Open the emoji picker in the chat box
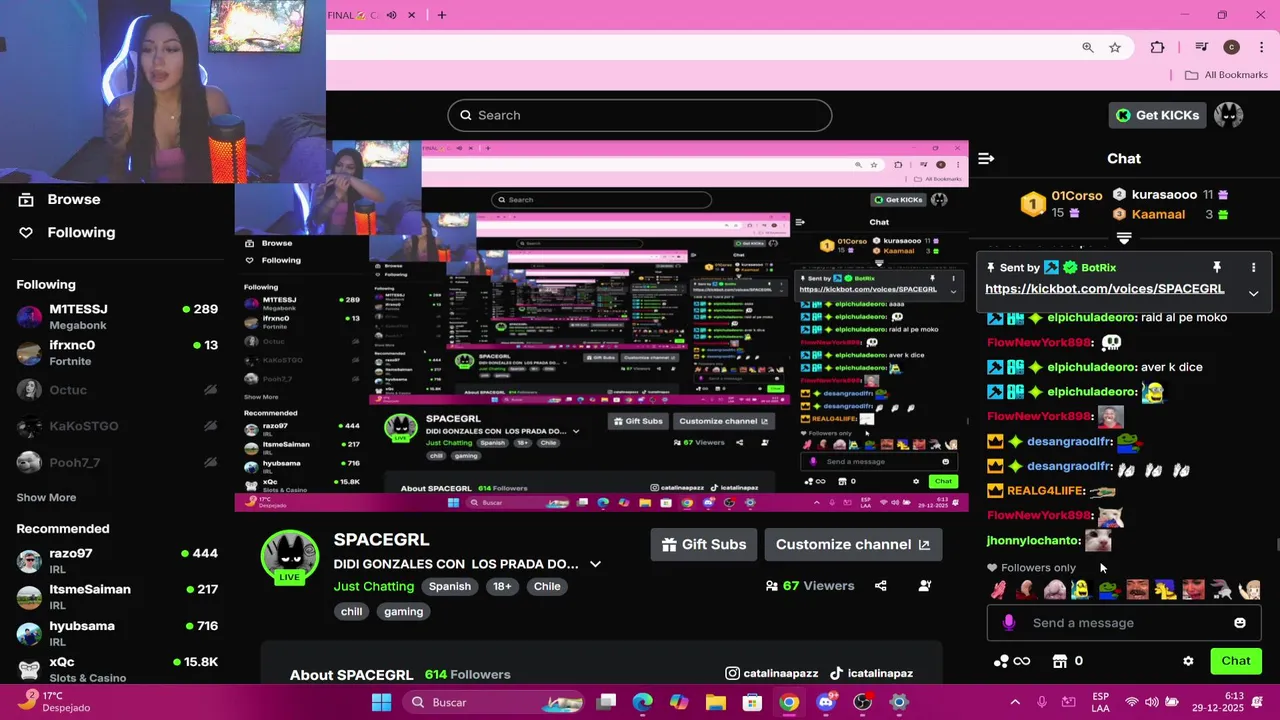 click(1240, 623)
